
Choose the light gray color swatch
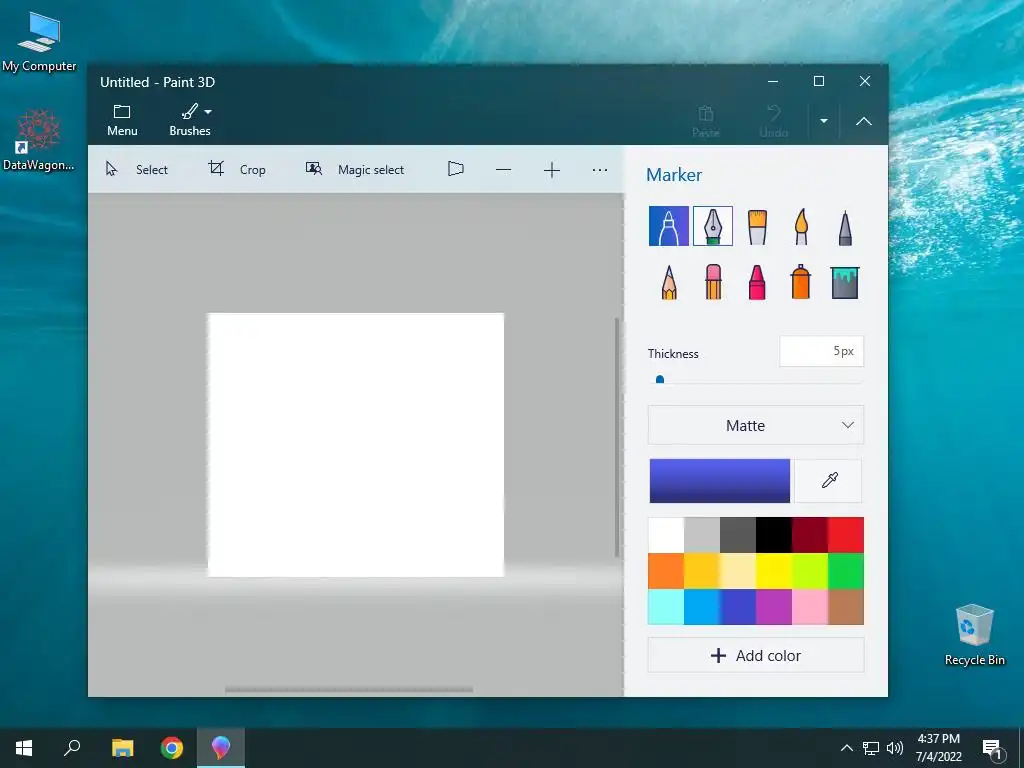tap(702, 535)
